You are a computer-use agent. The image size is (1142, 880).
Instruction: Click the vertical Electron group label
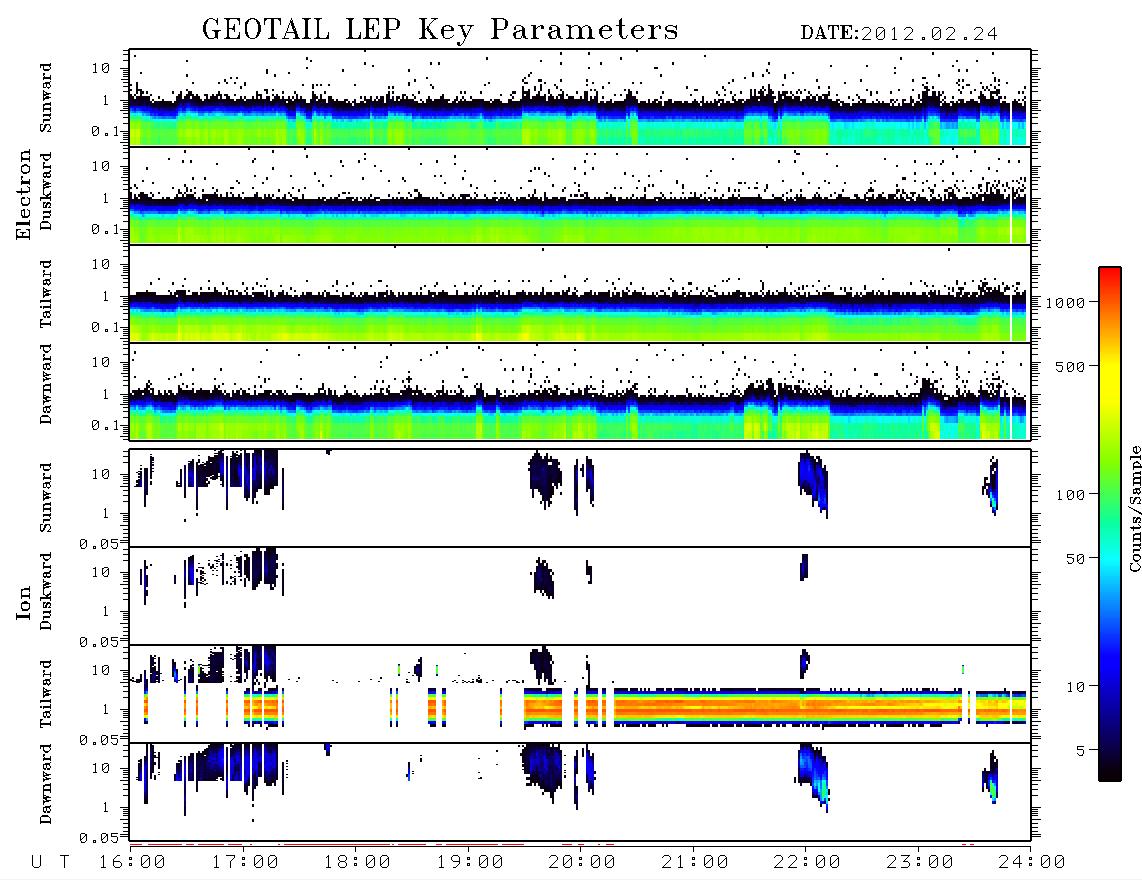pyautogui.click(x=23, y=195)
